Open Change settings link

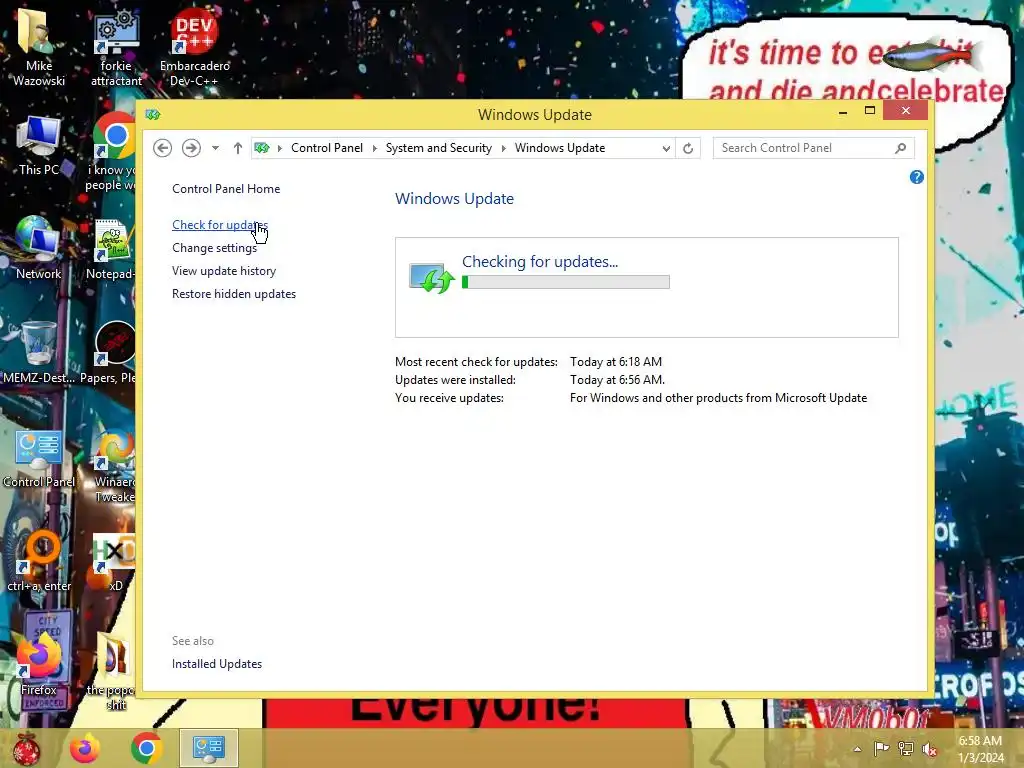coord(214,248)
